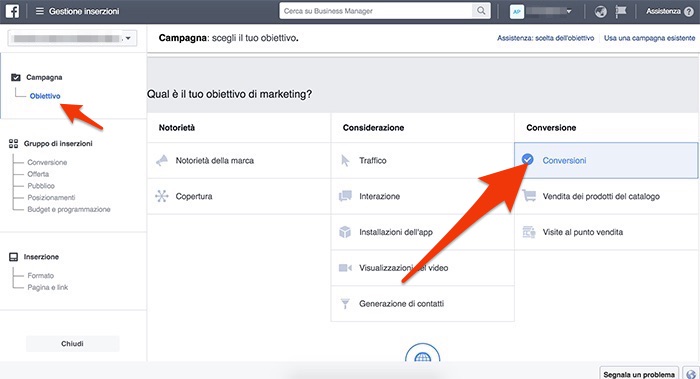Click the Assistenza question mark icon
The image size is (700, 379).
[x=688, y=12]
